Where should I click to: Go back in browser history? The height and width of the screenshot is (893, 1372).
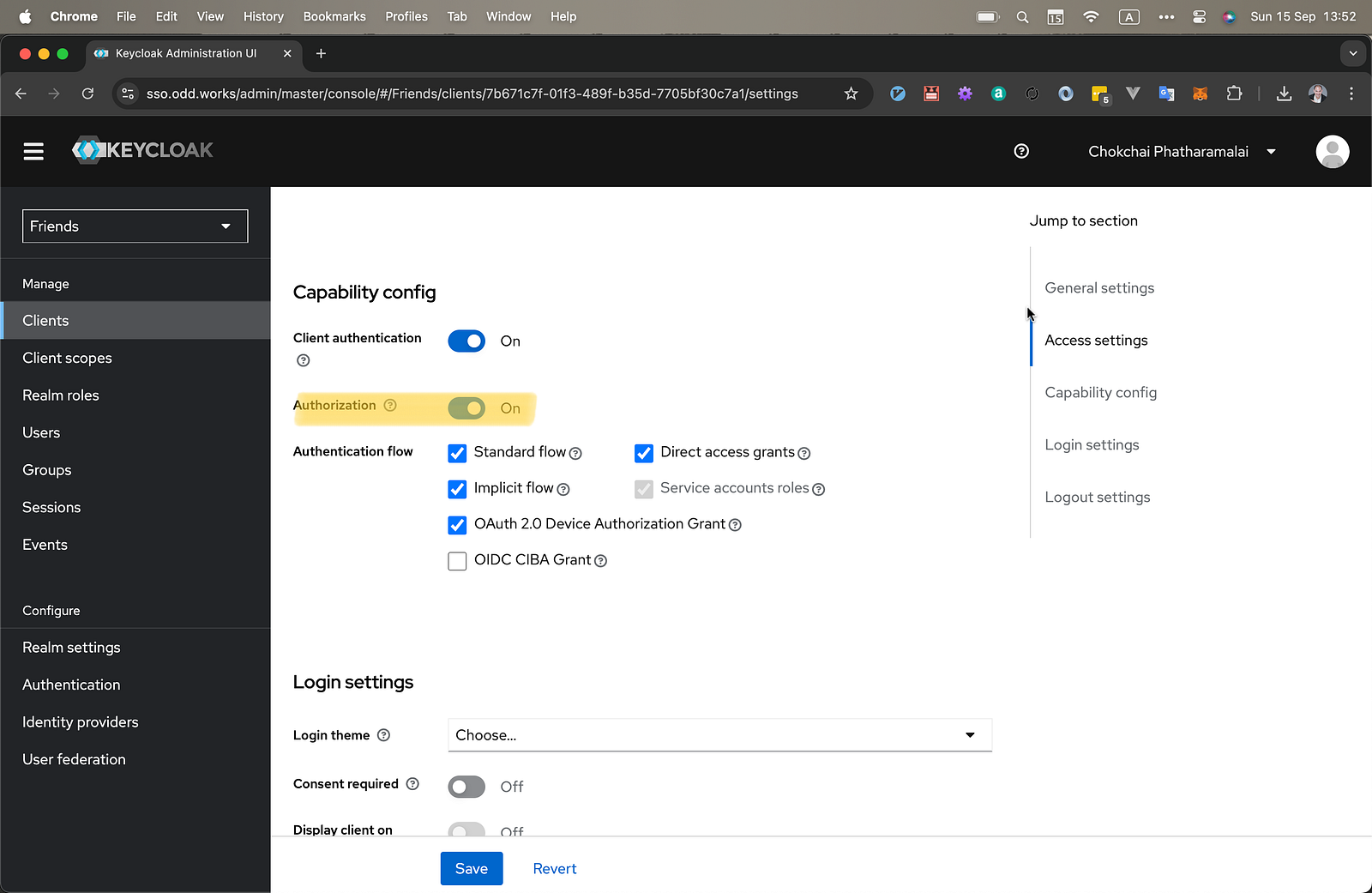(21, 94)
